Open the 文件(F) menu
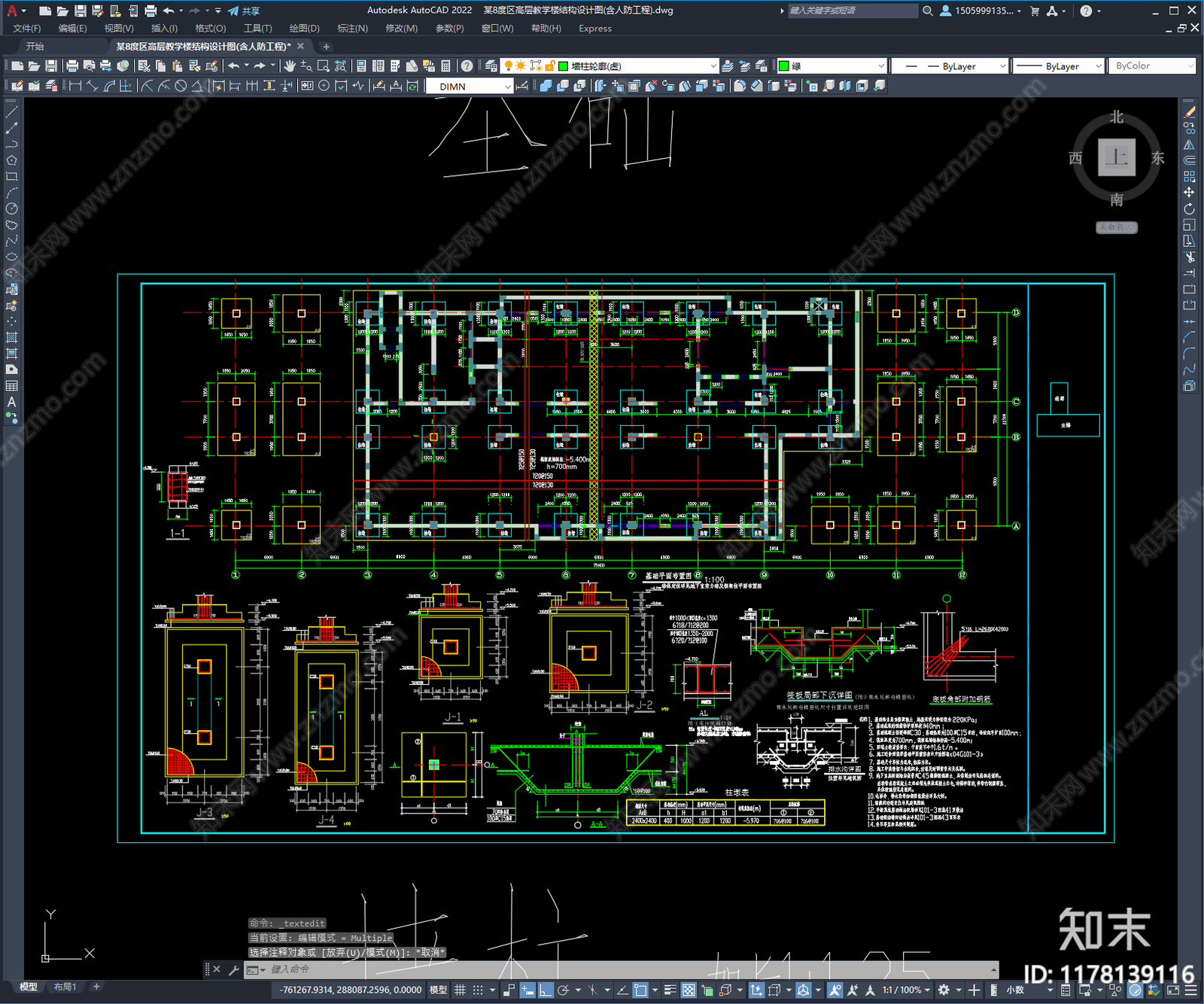1204x1004 pixels. (27, 28)
